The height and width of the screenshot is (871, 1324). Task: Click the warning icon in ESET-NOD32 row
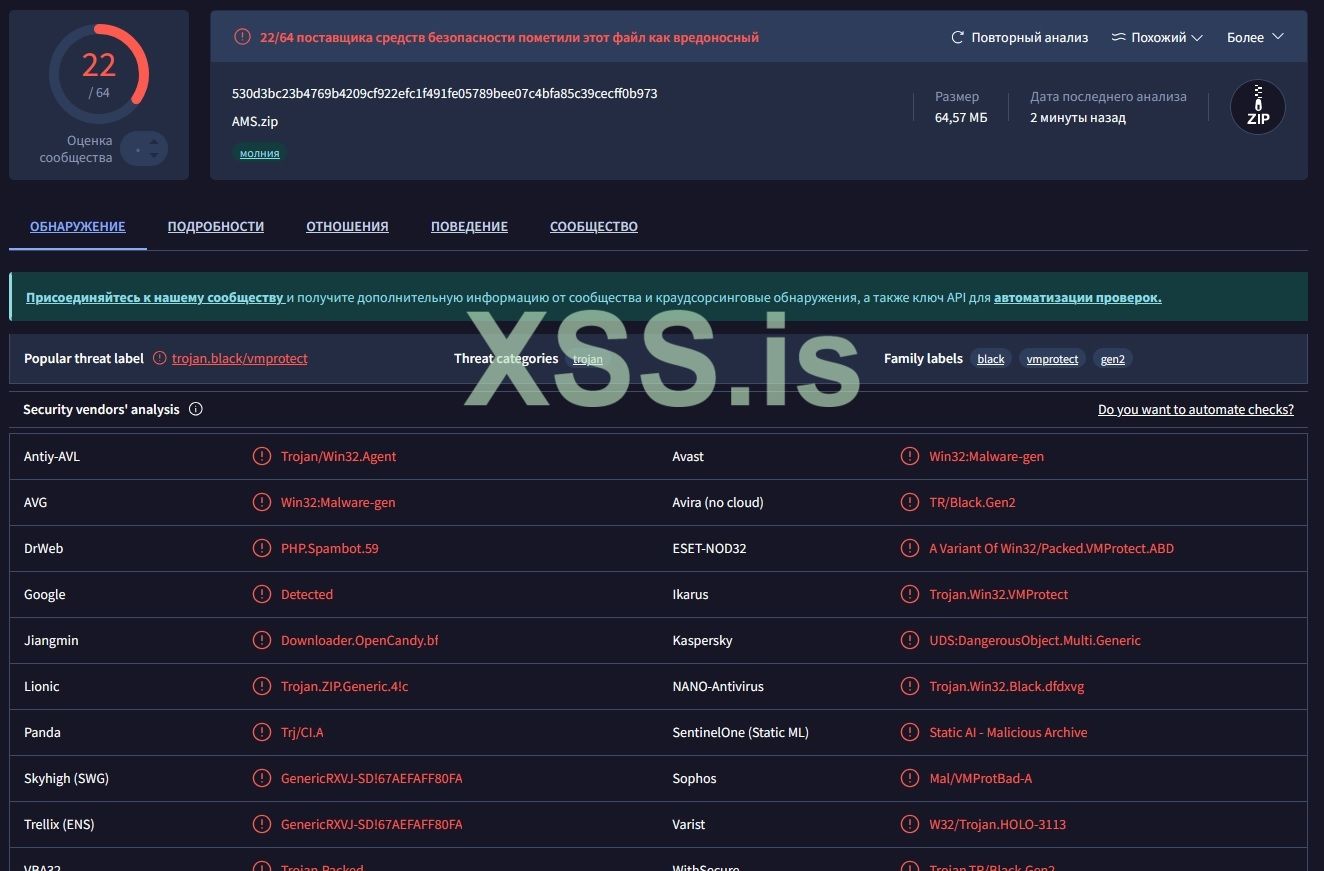point(910,548)
